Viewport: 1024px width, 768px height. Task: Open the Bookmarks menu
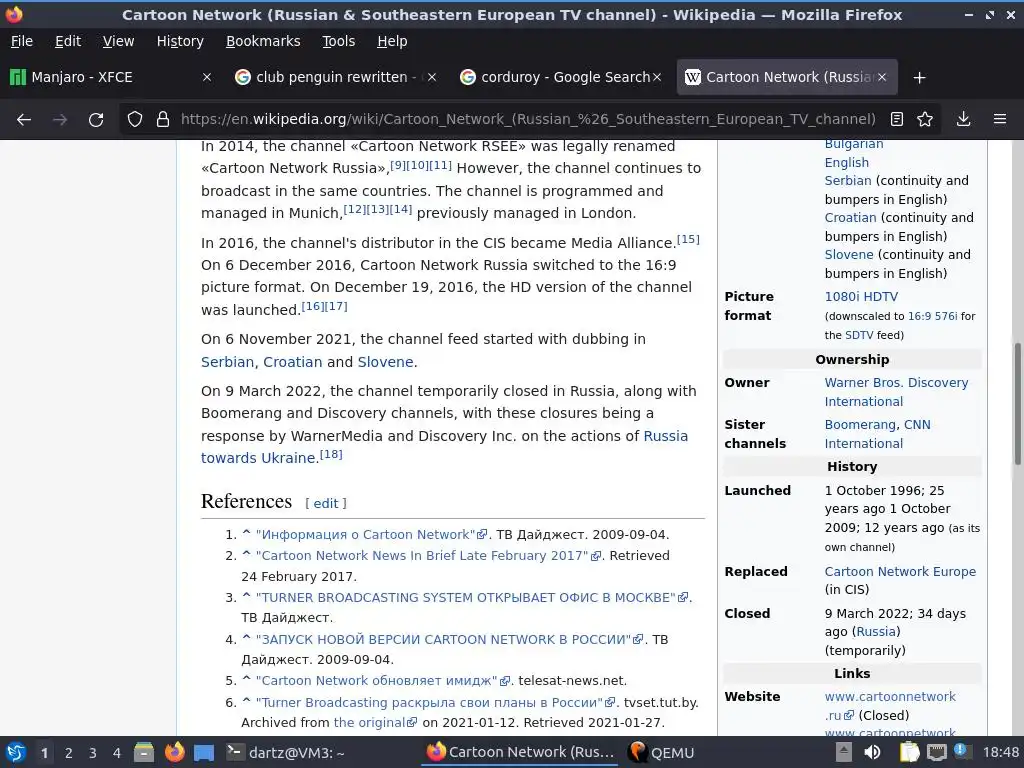263,41
